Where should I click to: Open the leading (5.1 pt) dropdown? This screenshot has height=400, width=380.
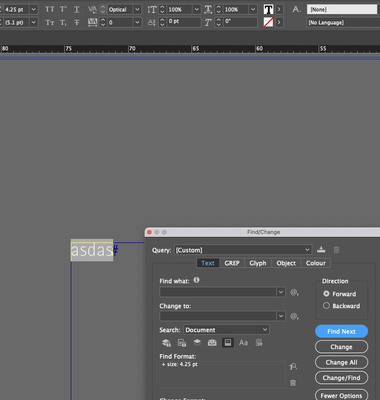point(34,23)
